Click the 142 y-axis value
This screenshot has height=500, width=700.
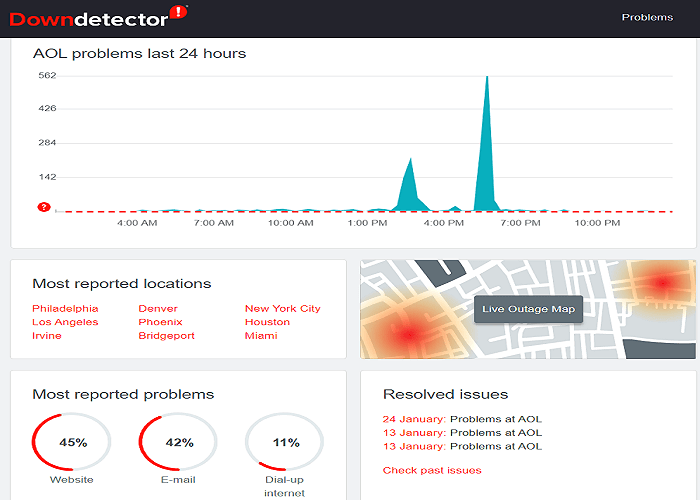click(47, 177)
